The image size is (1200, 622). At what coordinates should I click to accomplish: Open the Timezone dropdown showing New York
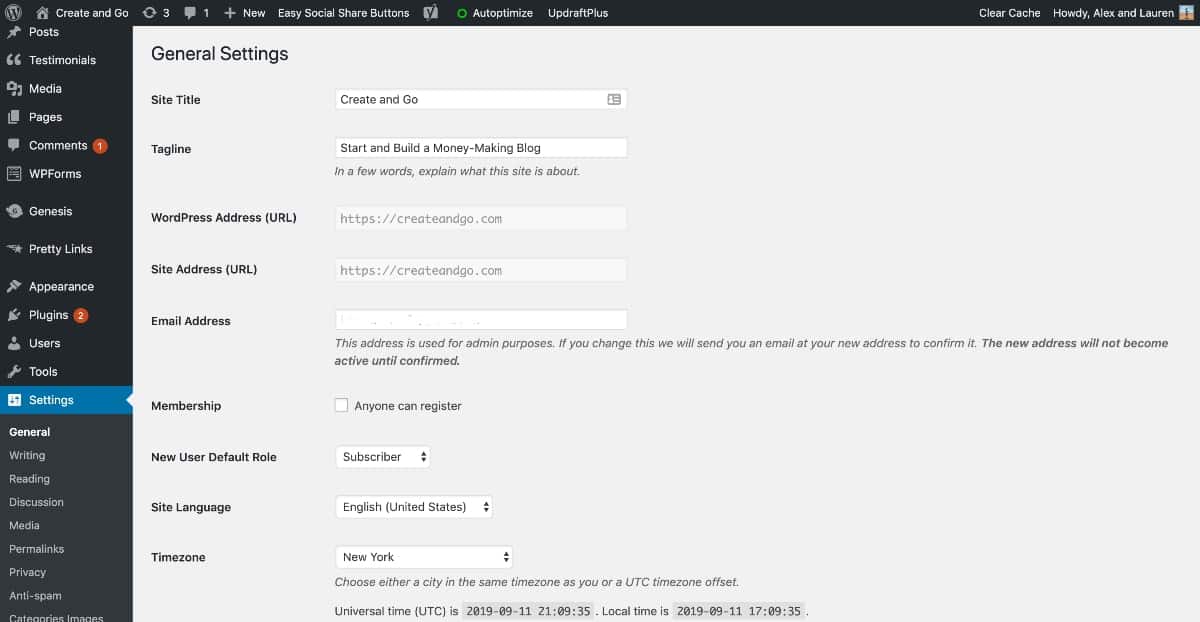pyautogui.click(x=424, y=557)
